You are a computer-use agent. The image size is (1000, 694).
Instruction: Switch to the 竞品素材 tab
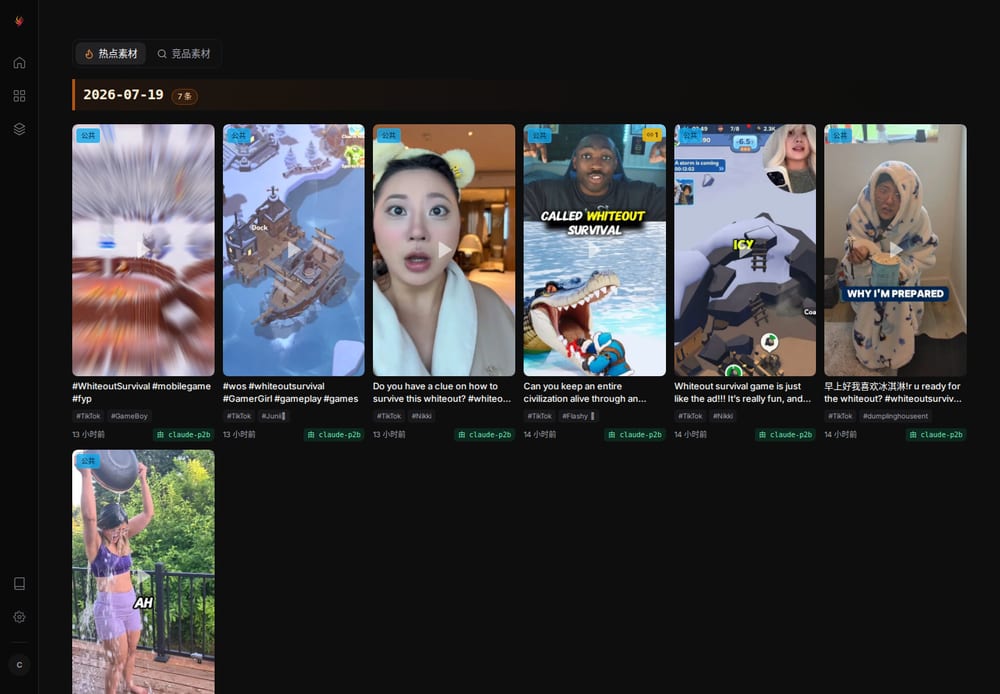184,54
